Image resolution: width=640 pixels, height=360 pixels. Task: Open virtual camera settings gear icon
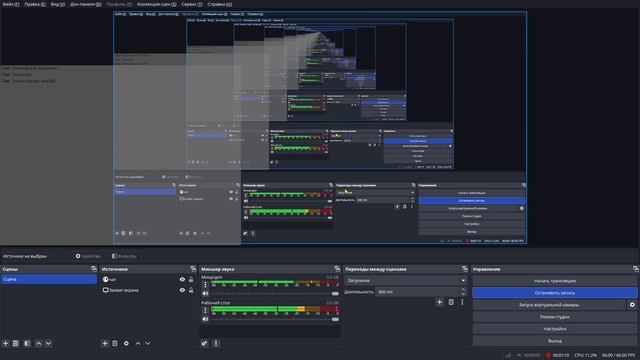coord(632,304)
